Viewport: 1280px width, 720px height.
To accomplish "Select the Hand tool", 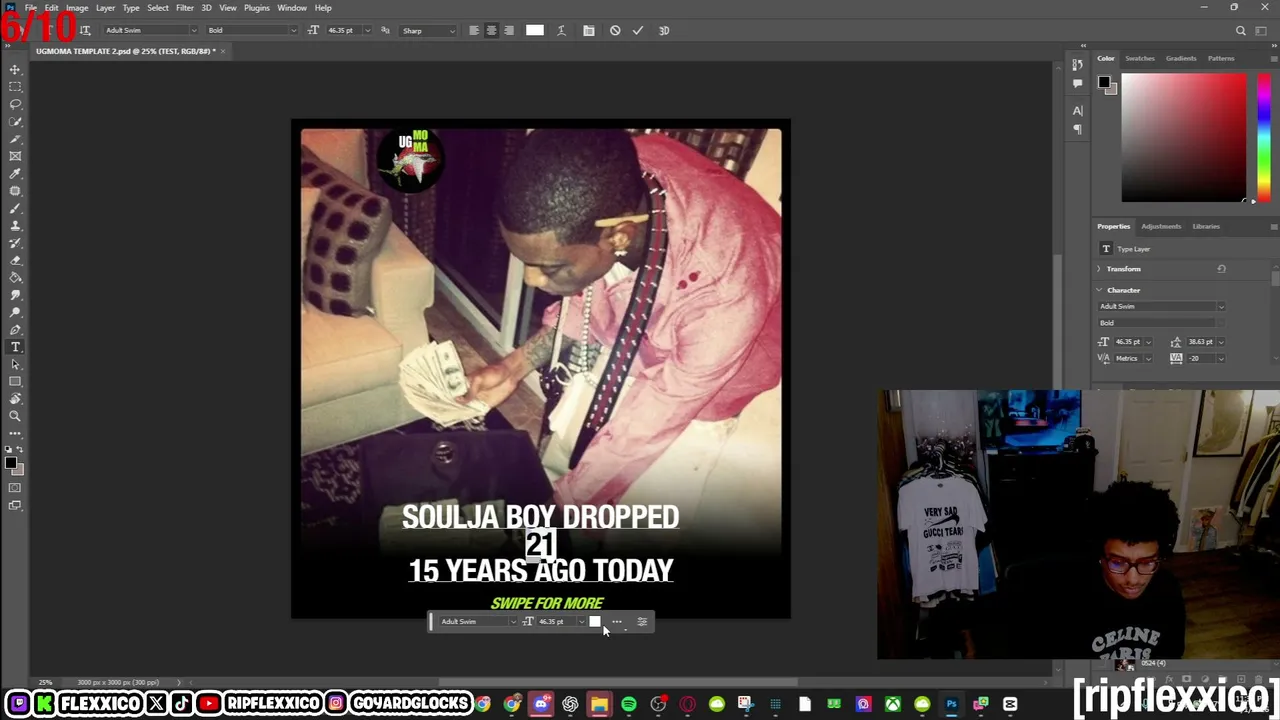I will [x=15, y=399].
